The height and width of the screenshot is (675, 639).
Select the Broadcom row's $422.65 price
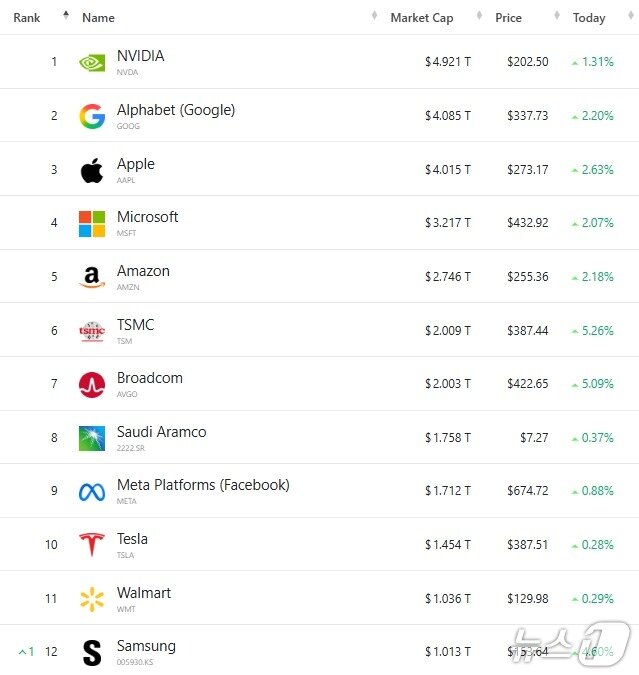pos(527,384)
